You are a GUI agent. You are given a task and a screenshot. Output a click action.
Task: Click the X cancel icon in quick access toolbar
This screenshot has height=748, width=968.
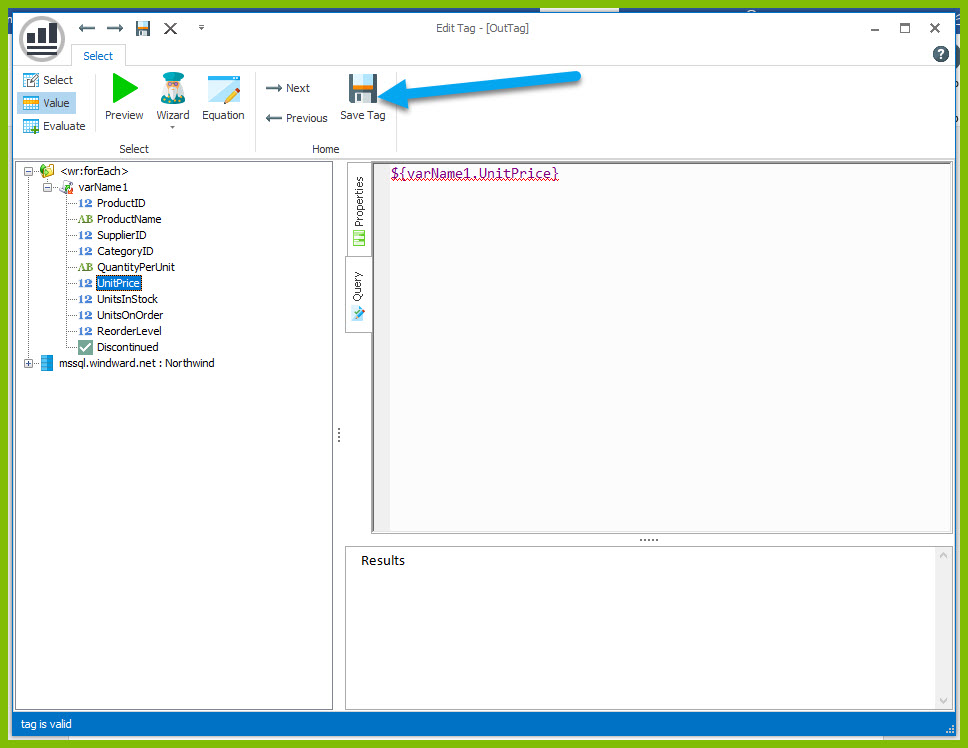[170, 28]
